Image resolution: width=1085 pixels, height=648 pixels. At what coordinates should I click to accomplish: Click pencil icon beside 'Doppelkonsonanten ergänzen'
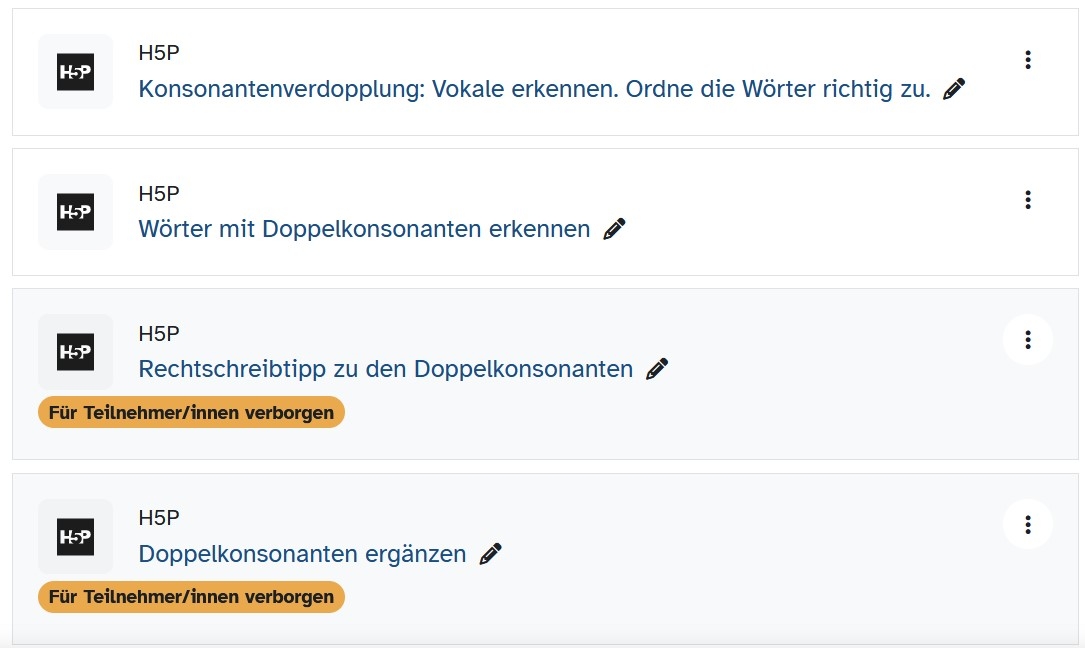[x=490, y=554]
